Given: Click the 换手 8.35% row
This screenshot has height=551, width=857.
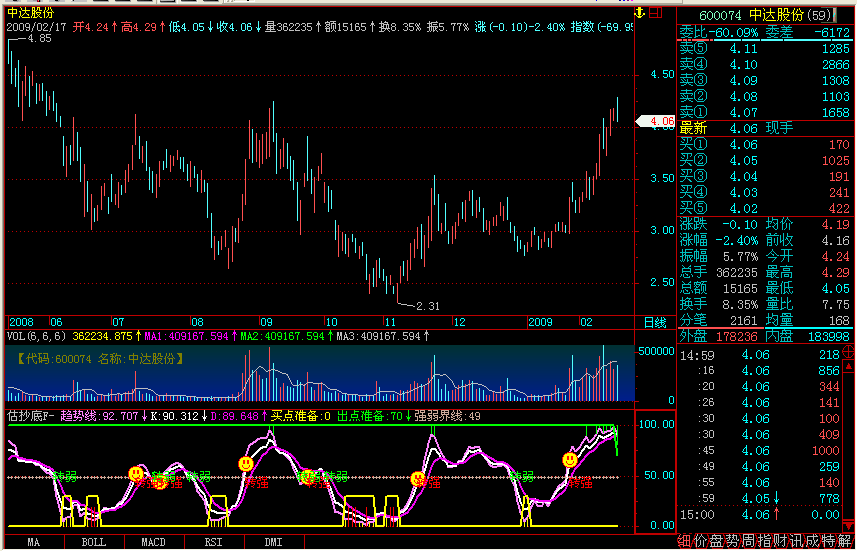Looking at the screenshot, I should pos(719,304).
